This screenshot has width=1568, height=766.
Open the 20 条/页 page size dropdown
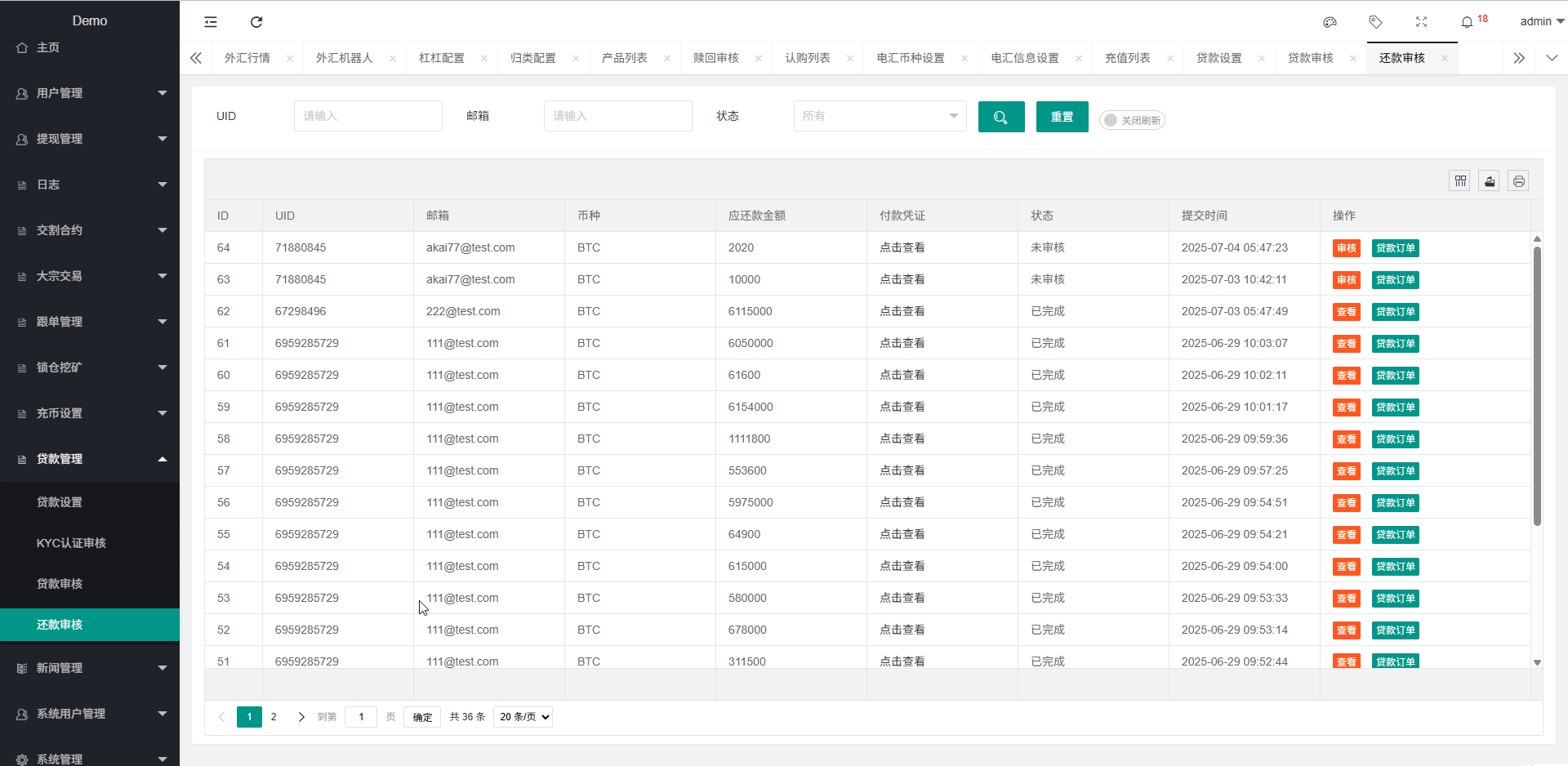tap(523, 717)
